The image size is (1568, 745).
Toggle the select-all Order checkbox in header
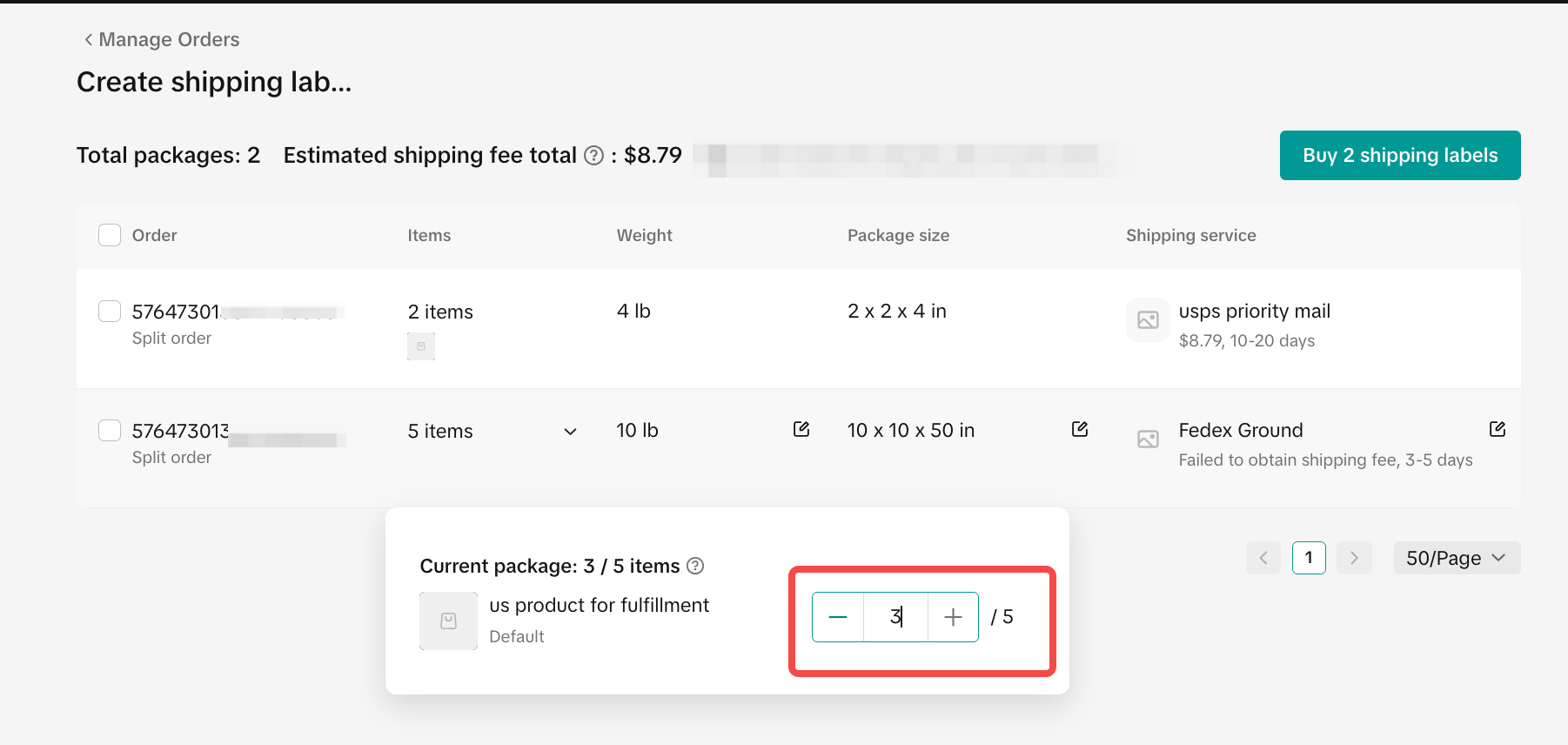point(110,235)
